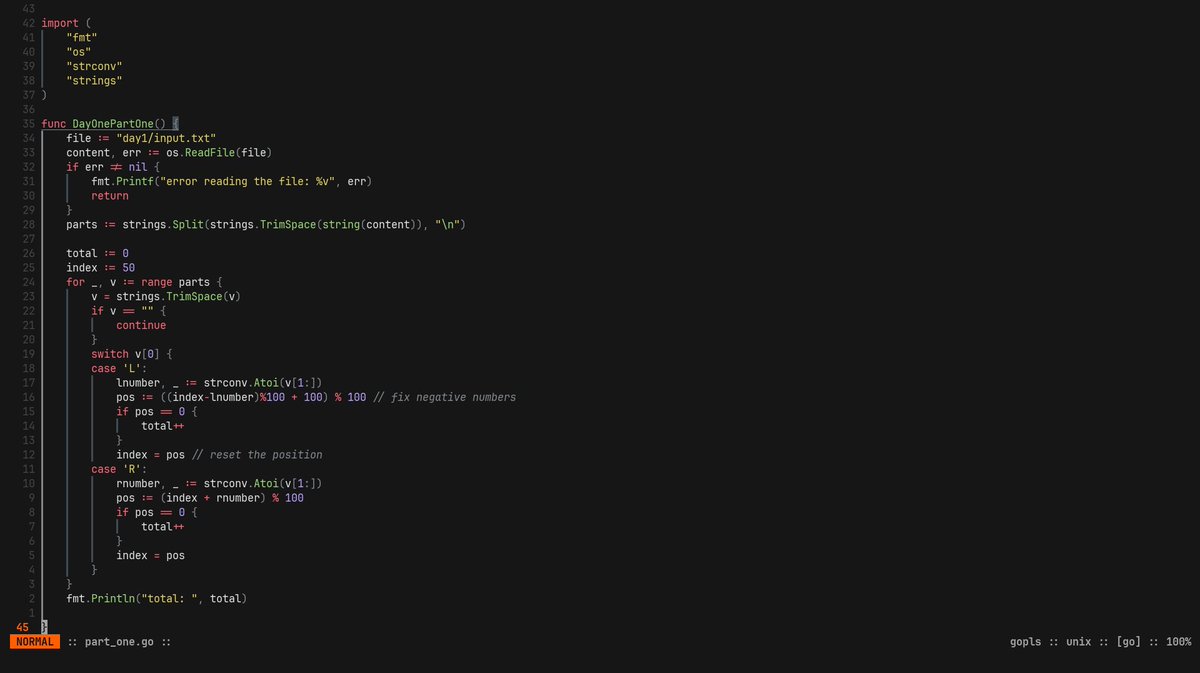Click the [go] filetype indicator

coord(1128,641)
